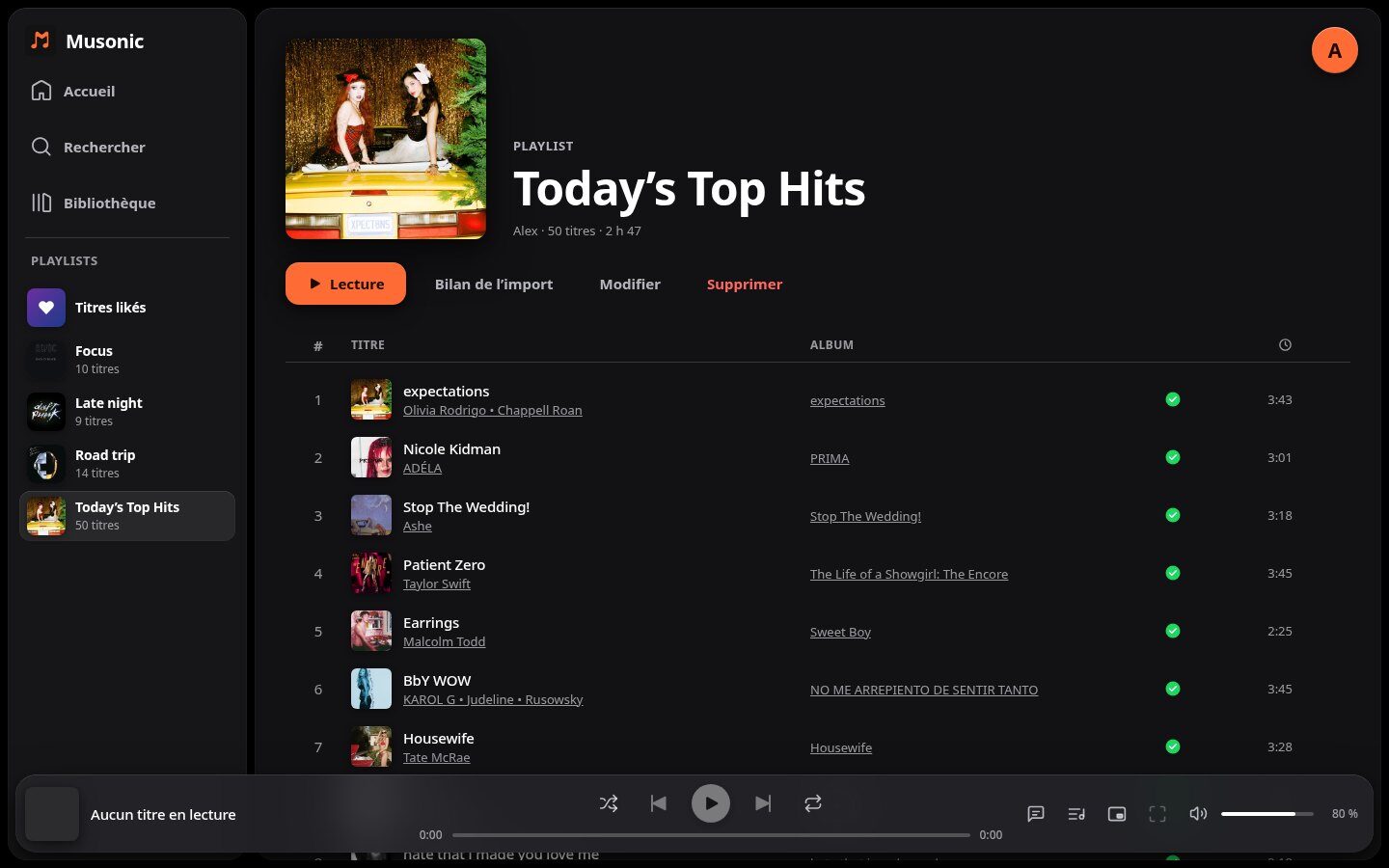Start playback with the Lecture button

coord(345,284)
